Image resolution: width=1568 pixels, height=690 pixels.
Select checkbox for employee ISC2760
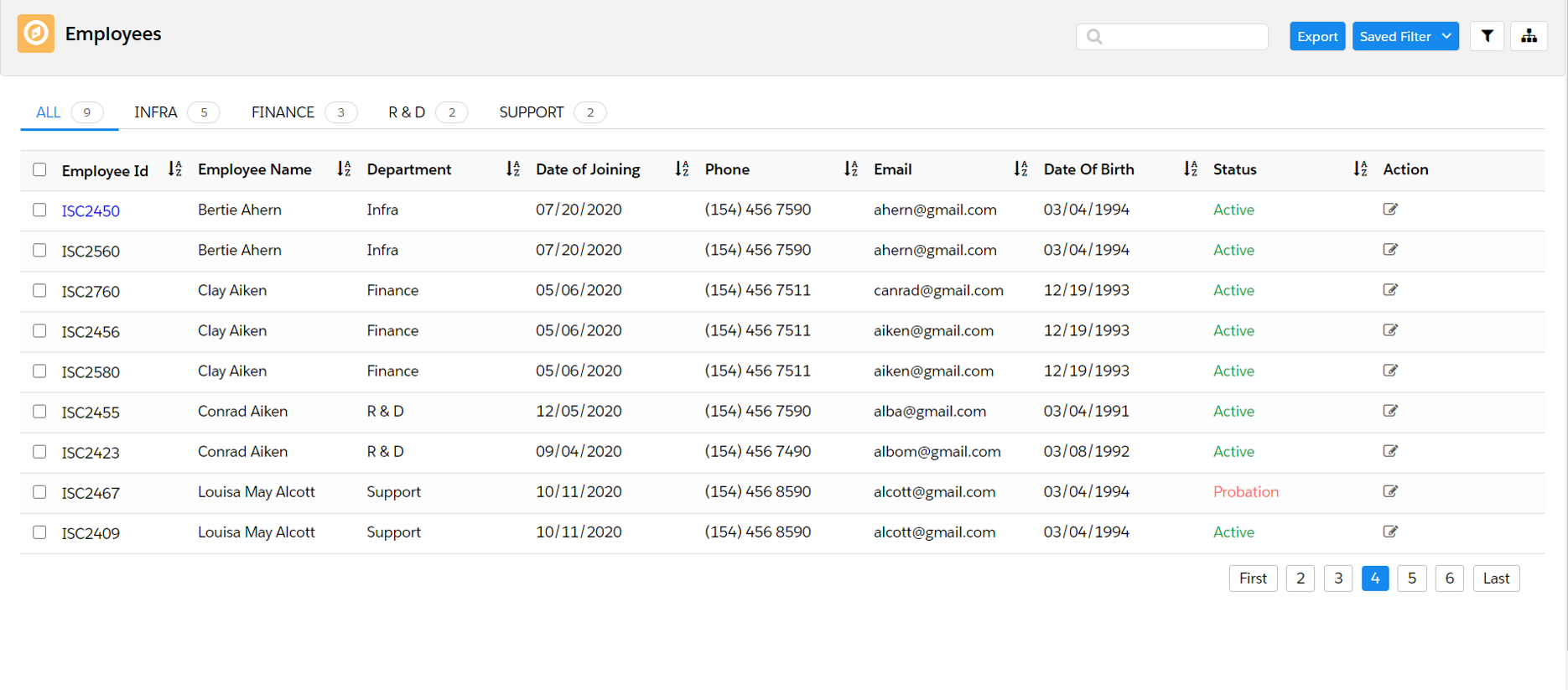[39, 290]
